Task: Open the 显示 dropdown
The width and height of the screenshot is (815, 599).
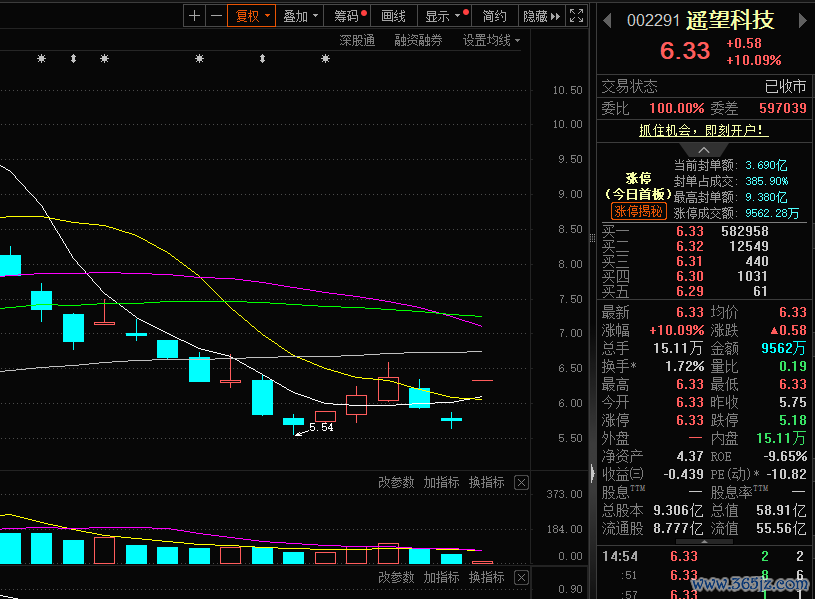Action: click(444, 16)
